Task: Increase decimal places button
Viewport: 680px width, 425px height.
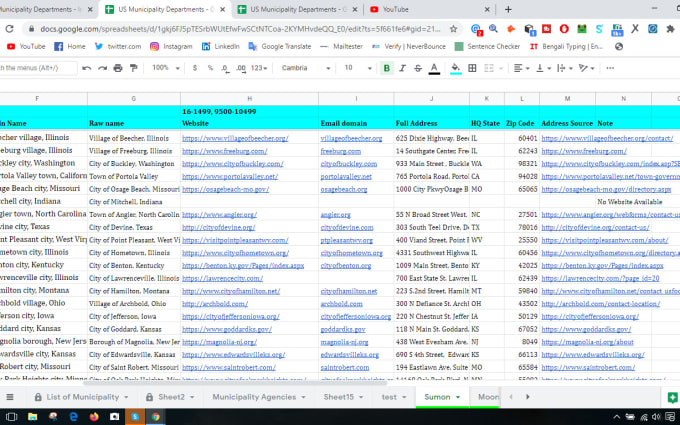Action: pos(241,68)
